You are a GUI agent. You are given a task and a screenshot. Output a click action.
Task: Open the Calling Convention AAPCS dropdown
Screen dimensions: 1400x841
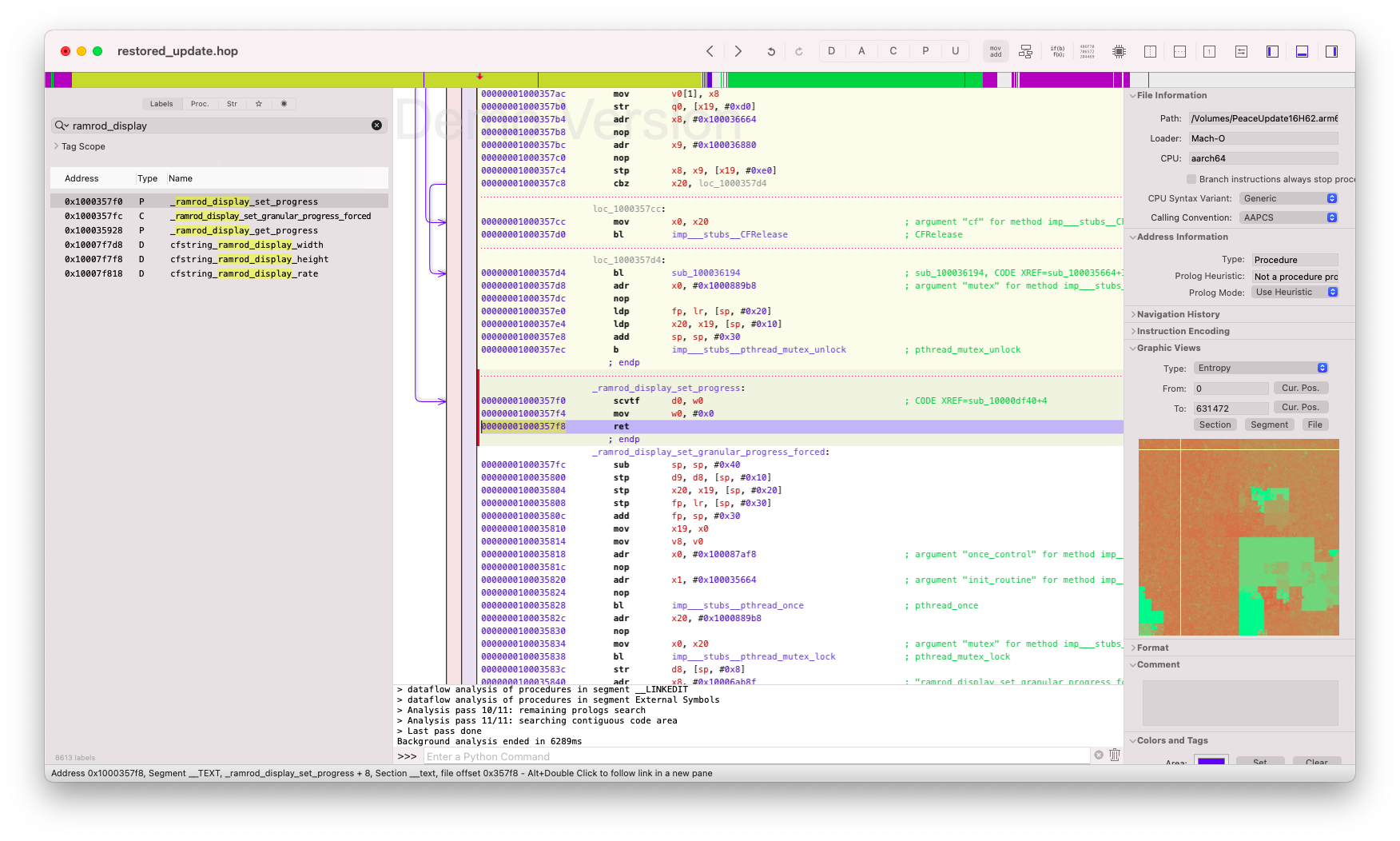click(1288, 217)
